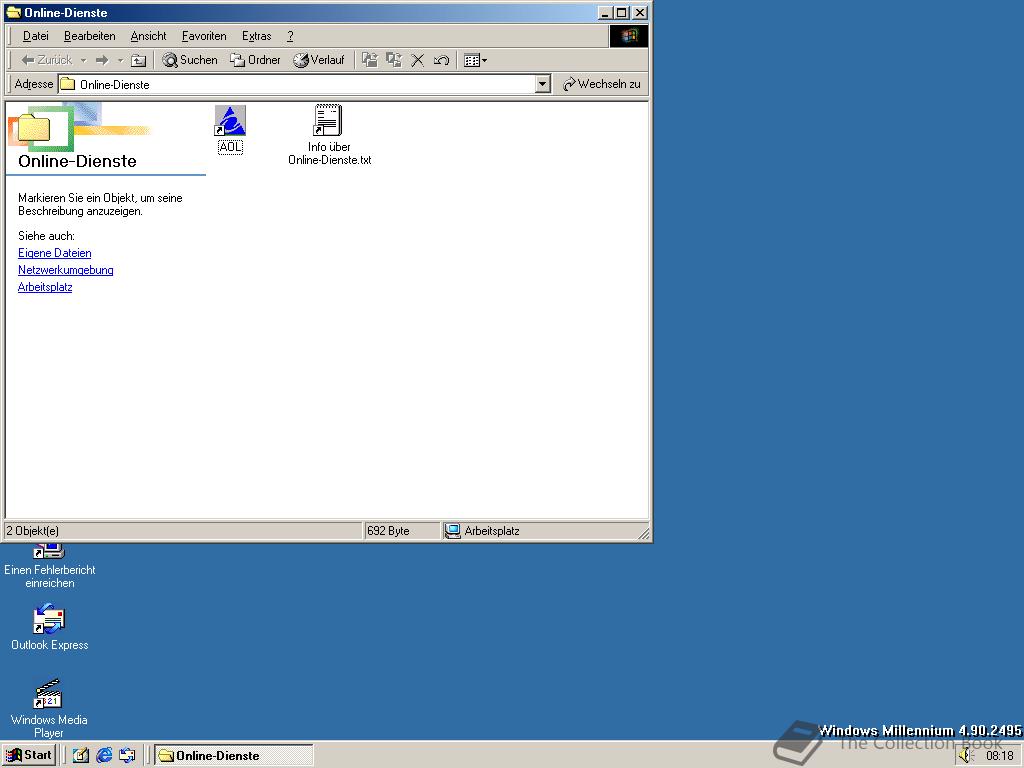Open the Suchen search pane
1024x768 pixels.
click(190, 60)
